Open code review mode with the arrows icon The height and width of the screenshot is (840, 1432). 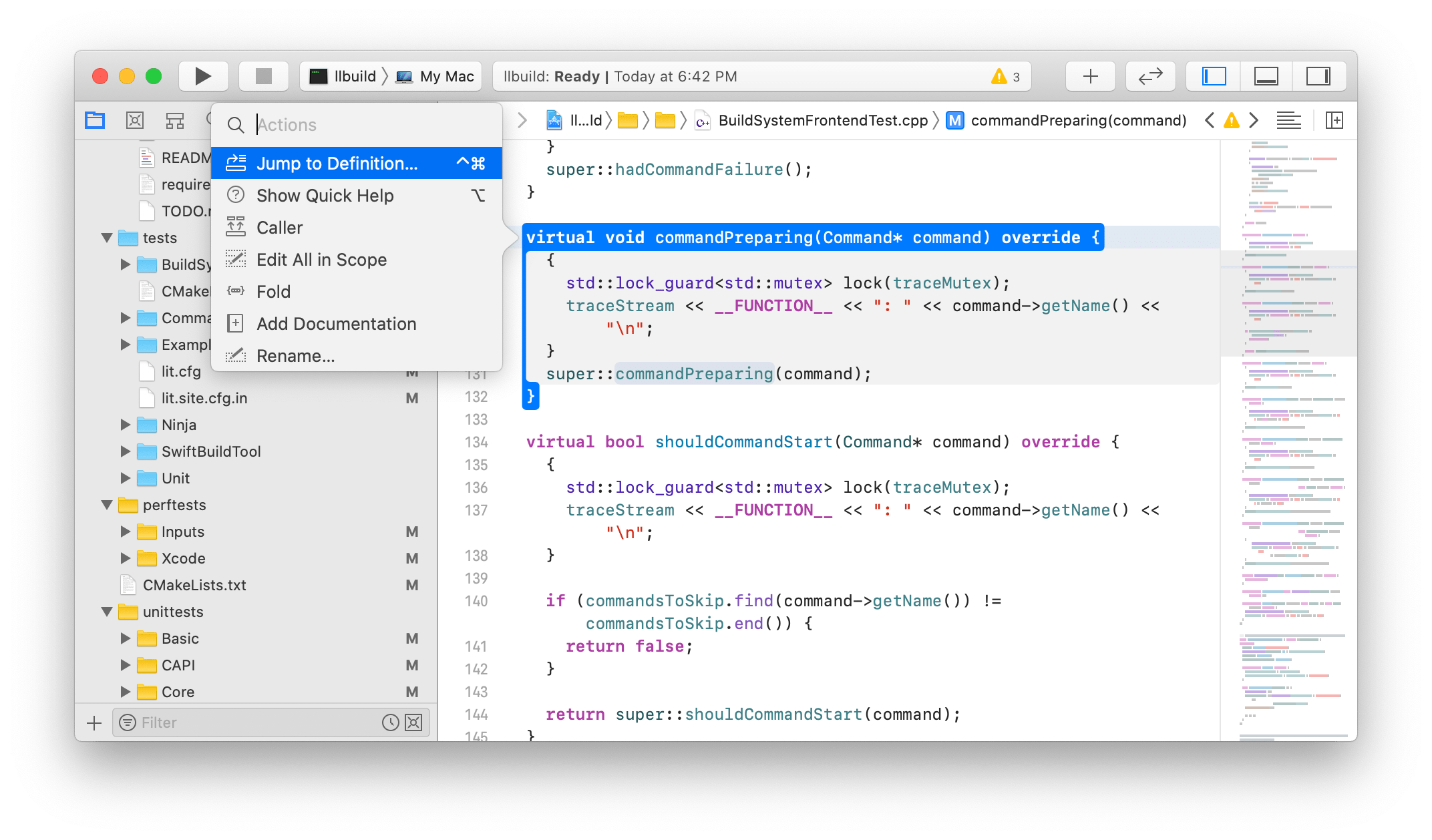pos(1150,75)
